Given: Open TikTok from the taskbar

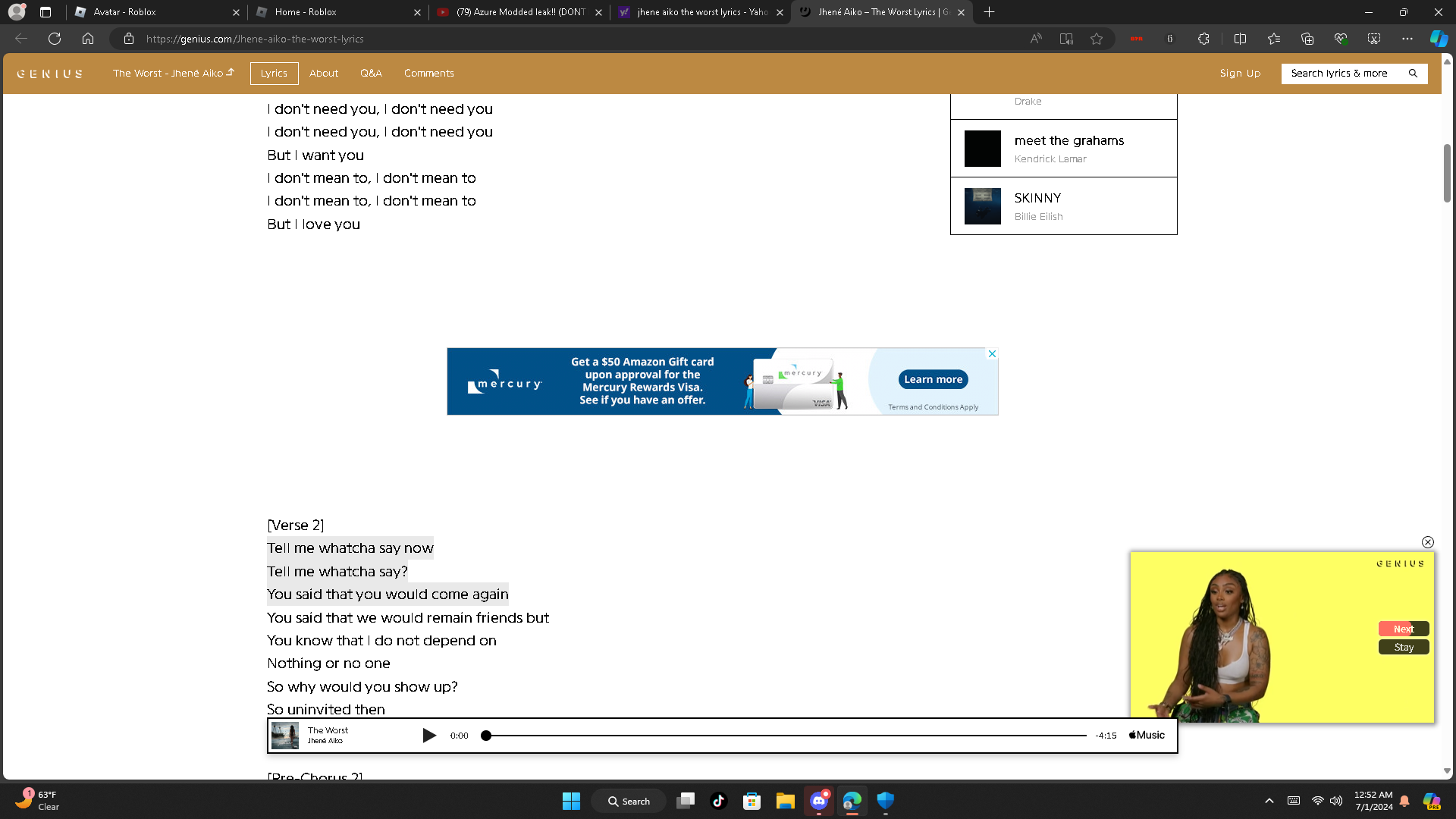Looking at the screenshot, I should tap(719, 801).
